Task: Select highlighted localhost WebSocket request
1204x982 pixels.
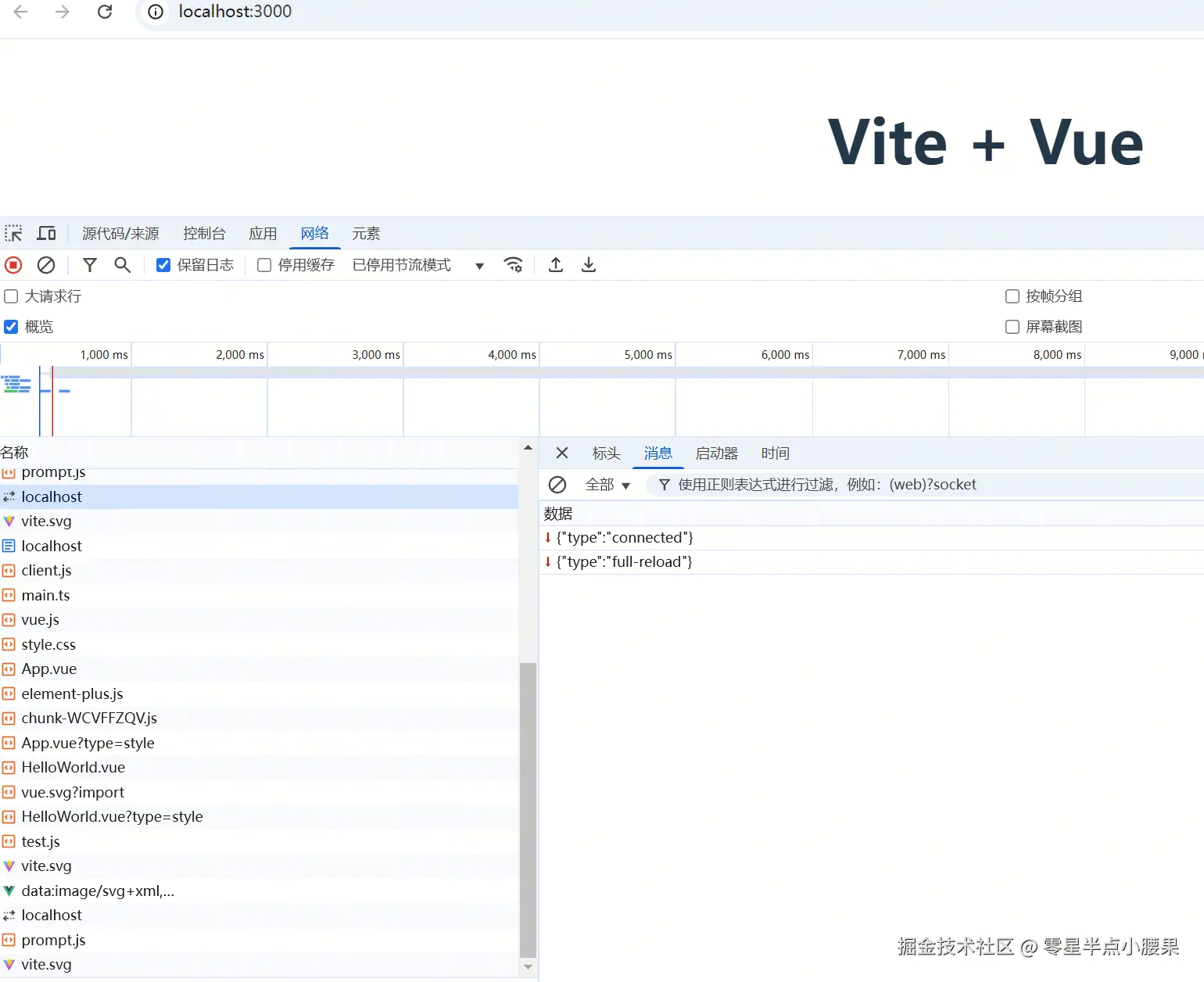Action: tap(259, 497)
